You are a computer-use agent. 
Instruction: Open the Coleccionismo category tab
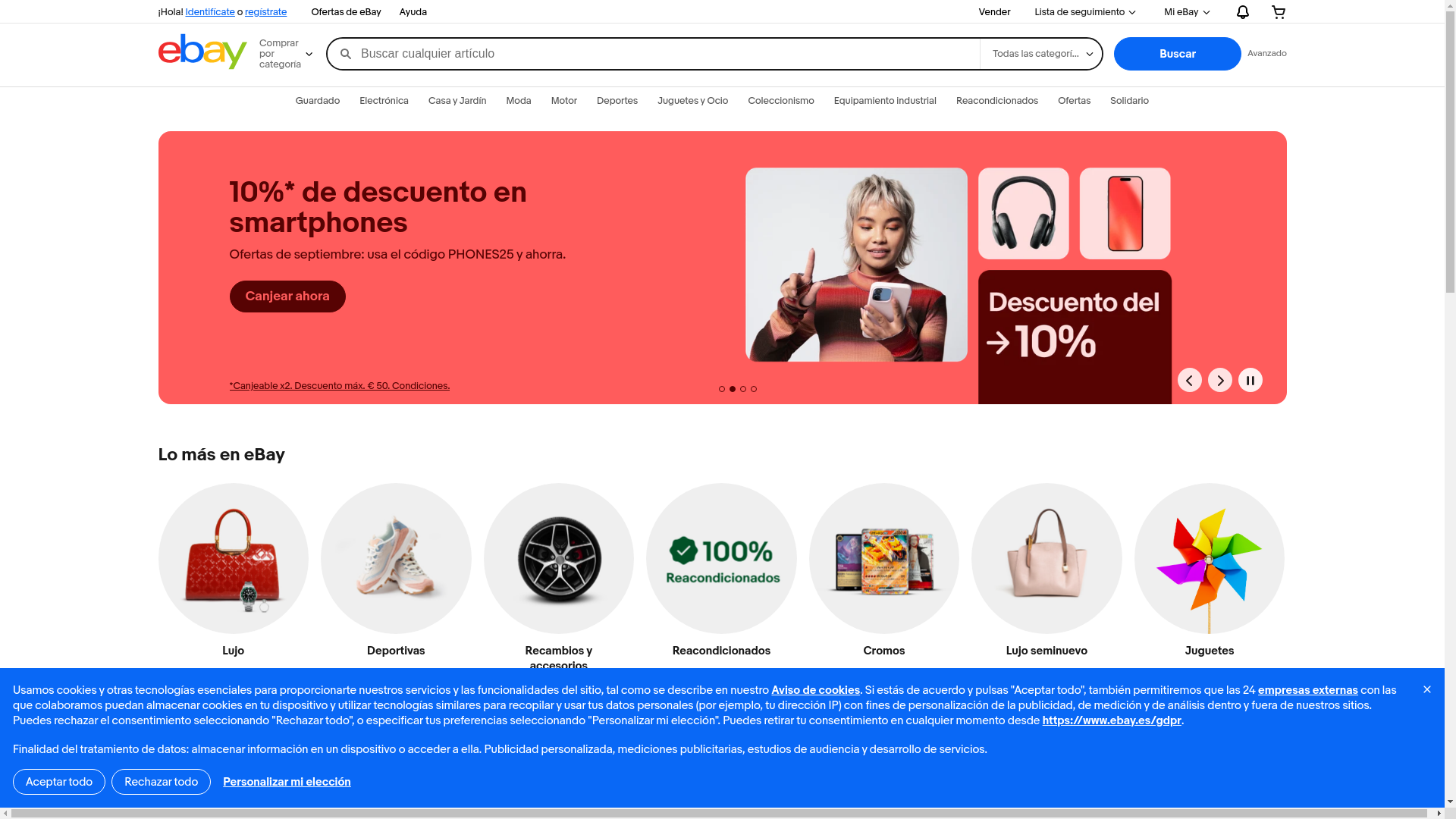tap(781, 101)
